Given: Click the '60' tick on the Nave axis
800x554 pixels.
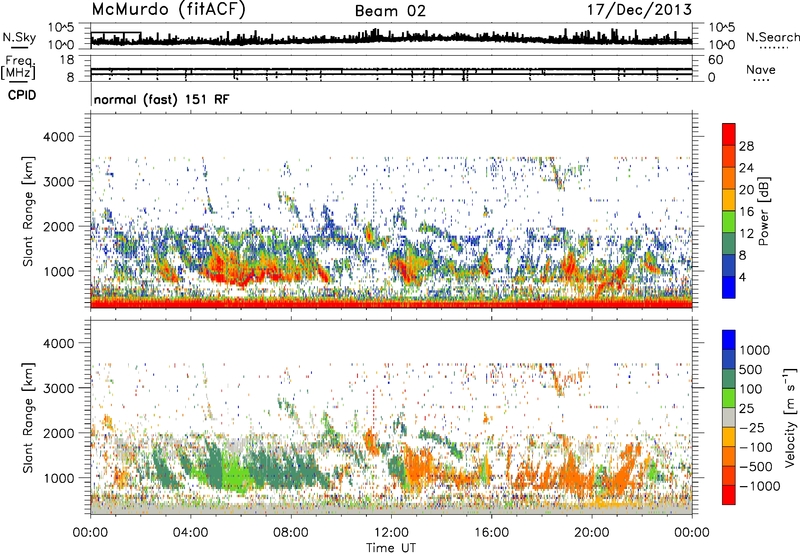Looking at the screenshot, I should [x=716, y=60].
